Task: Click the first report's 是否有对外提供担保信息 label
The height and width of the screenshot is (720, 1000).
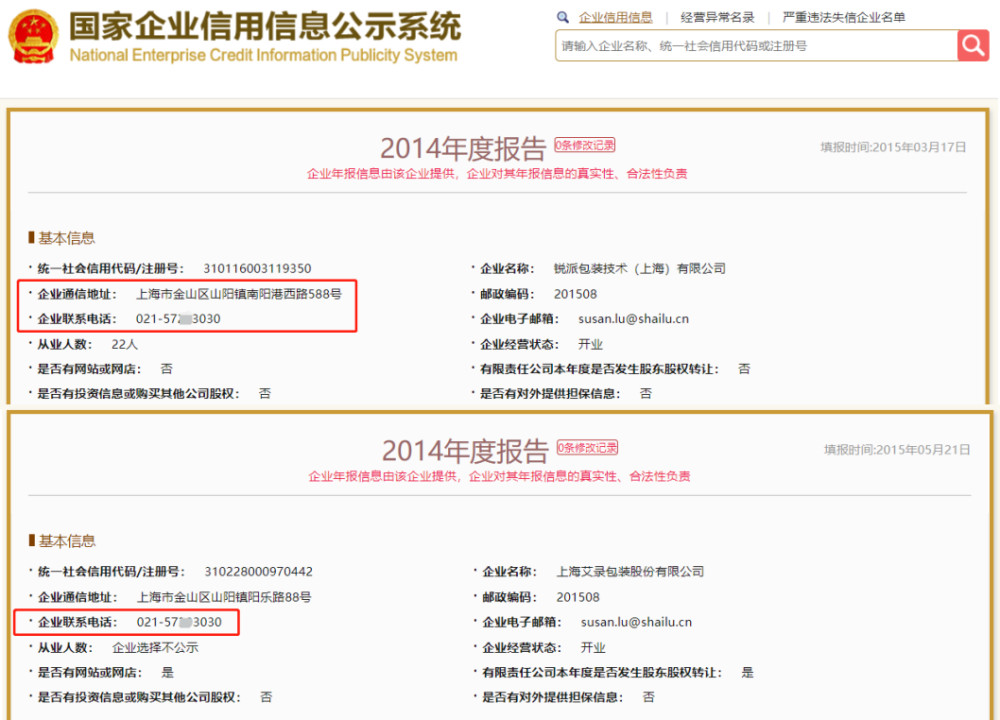Action: 550,393
